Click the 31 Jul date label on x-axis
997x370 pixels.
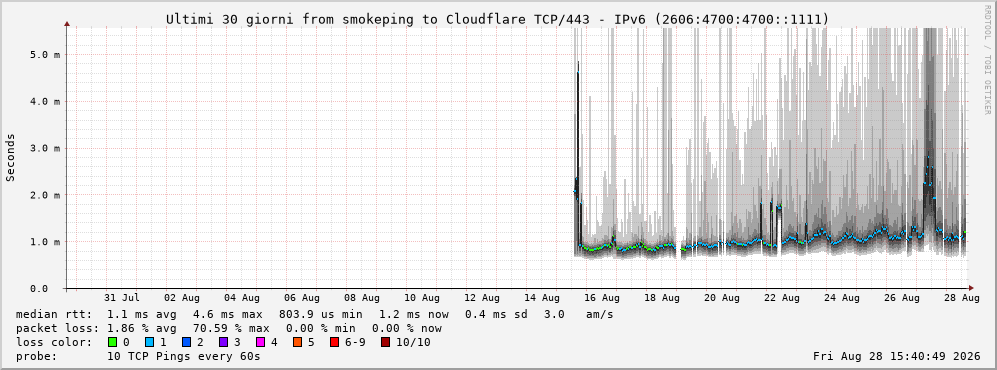[122, 298]
